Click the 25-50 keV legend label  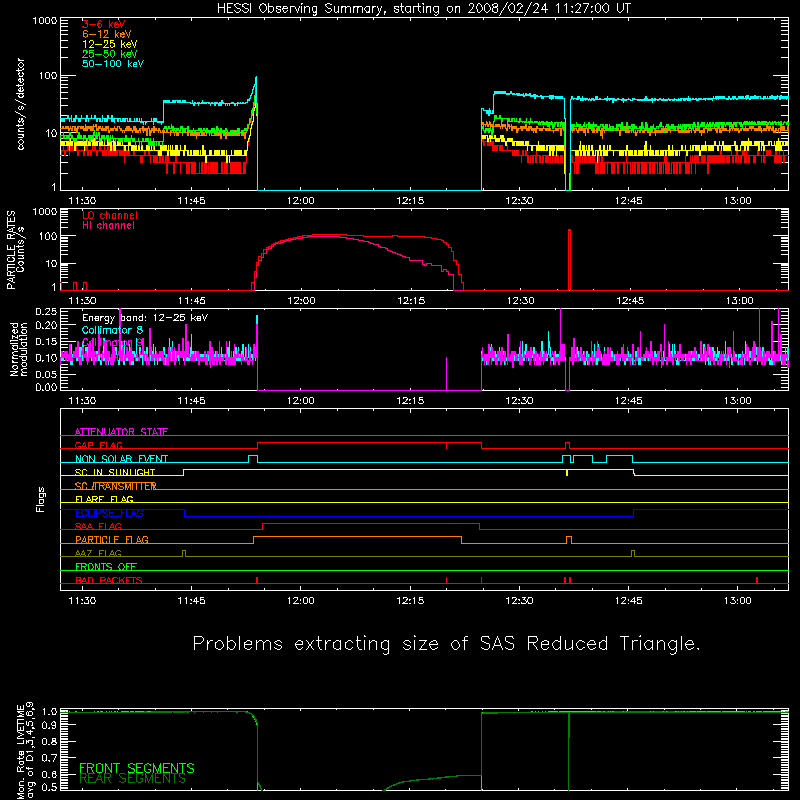click(109, 54)
